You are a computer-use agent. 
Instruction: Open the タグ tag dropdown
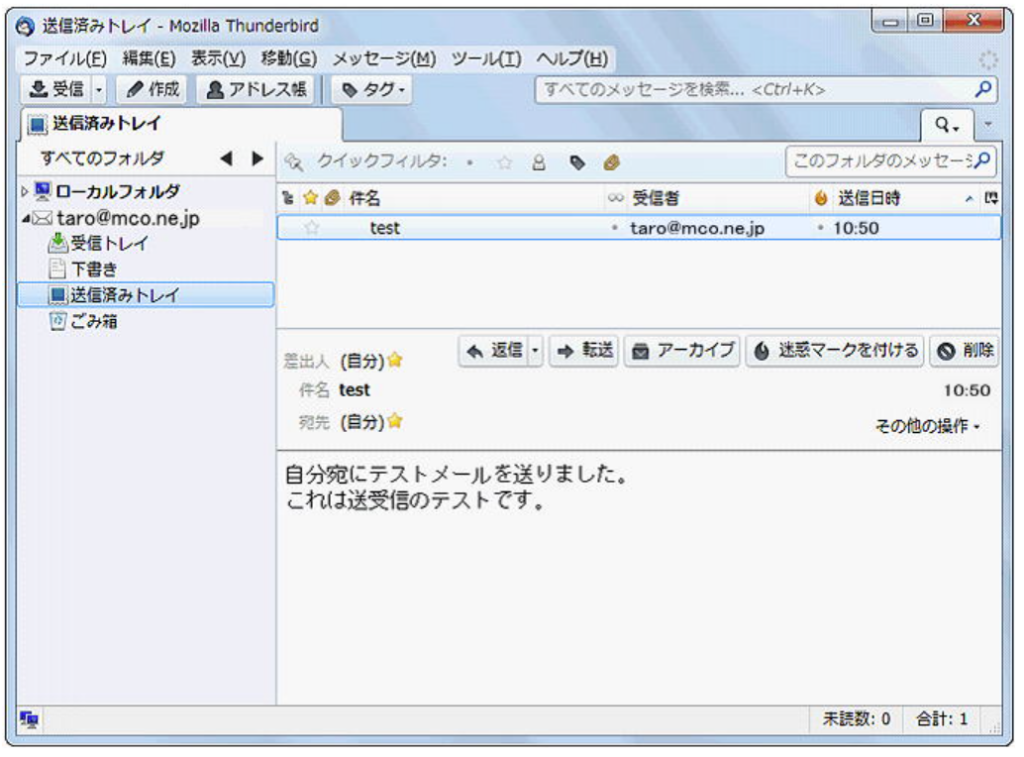[x=373, y=89]
